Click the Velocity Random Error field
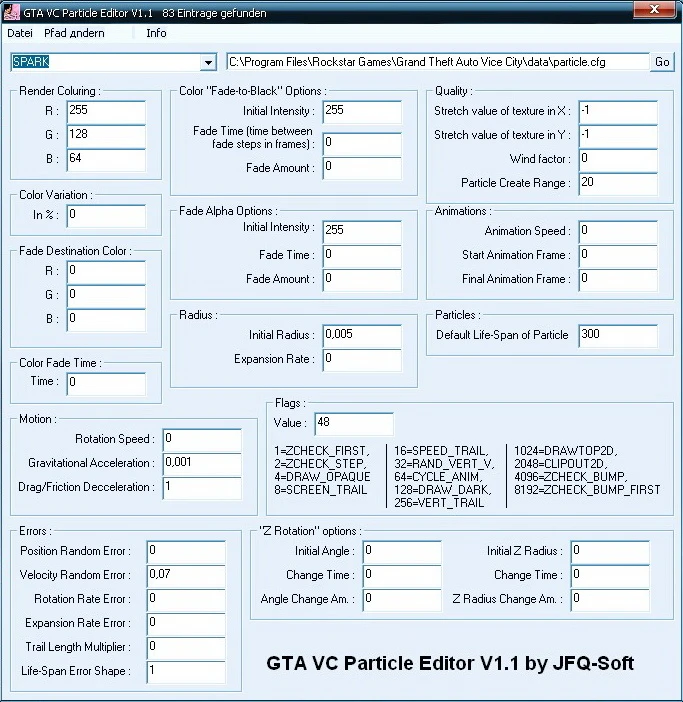 186,576
